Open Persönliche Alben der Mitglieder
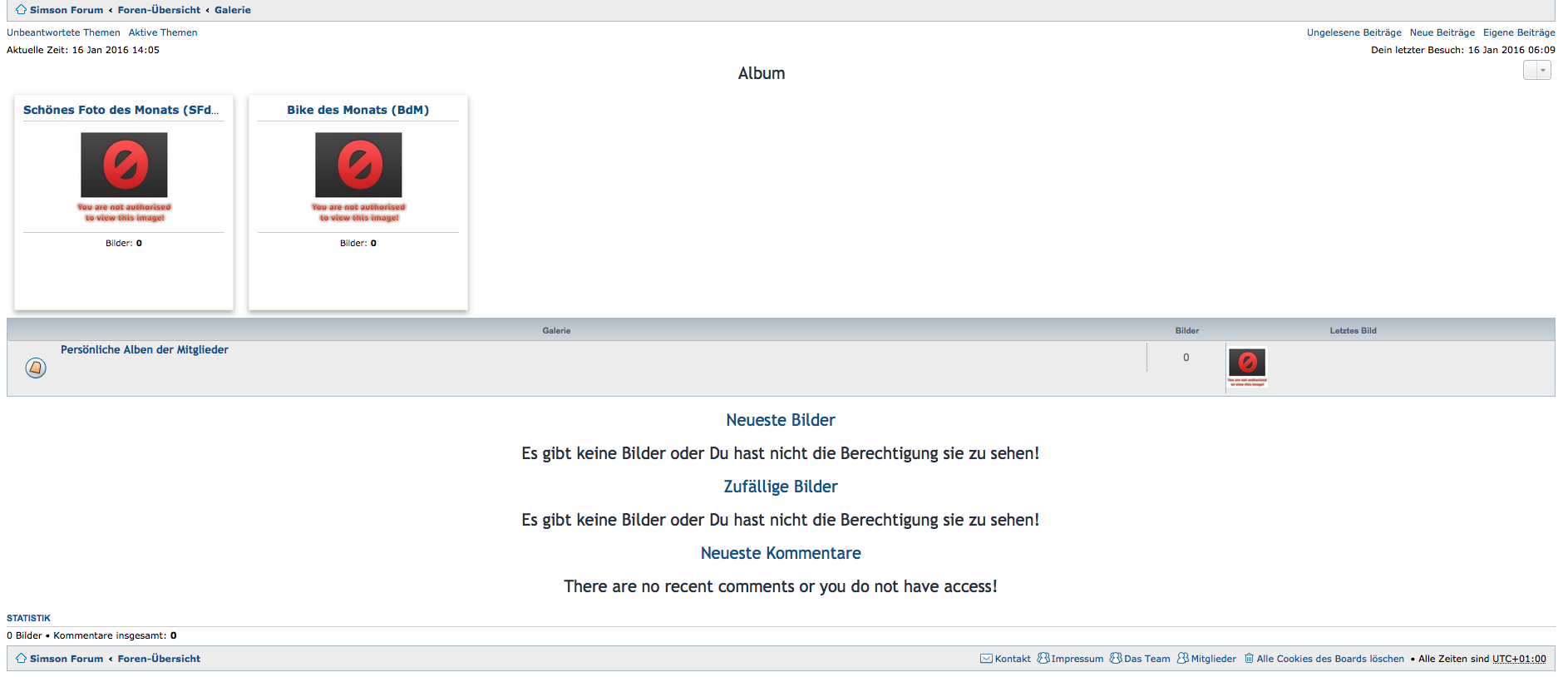This screenshot has width=1568, height=677. [144, 350]
